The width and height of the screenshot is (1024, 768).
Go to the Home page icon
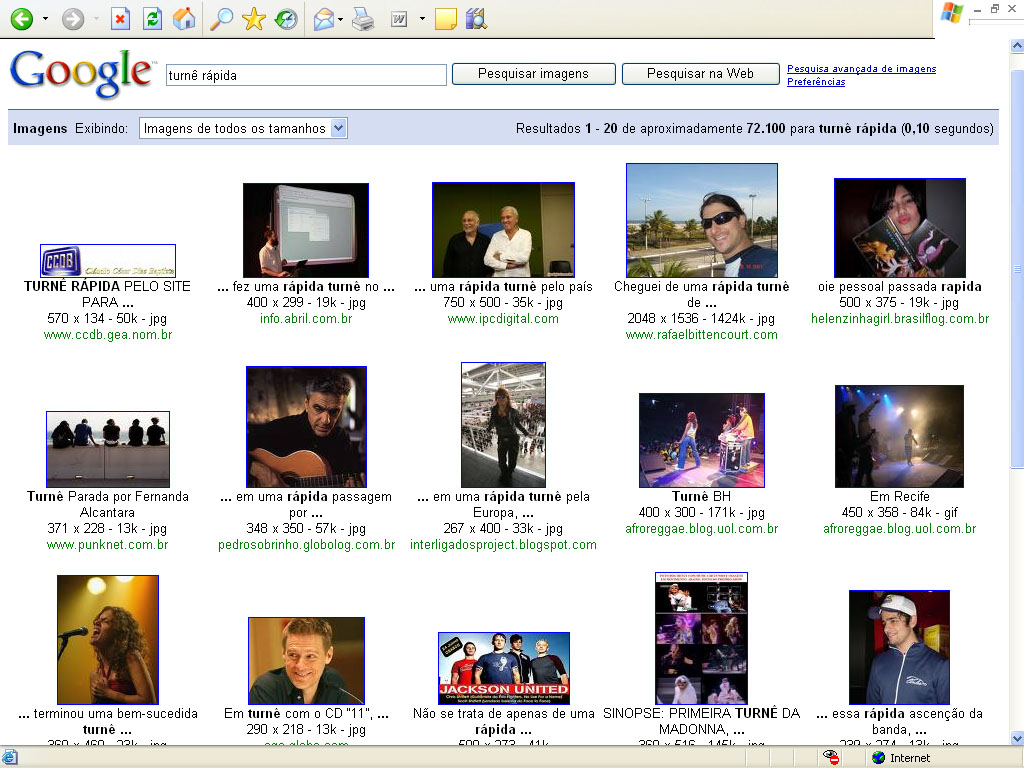183,19
